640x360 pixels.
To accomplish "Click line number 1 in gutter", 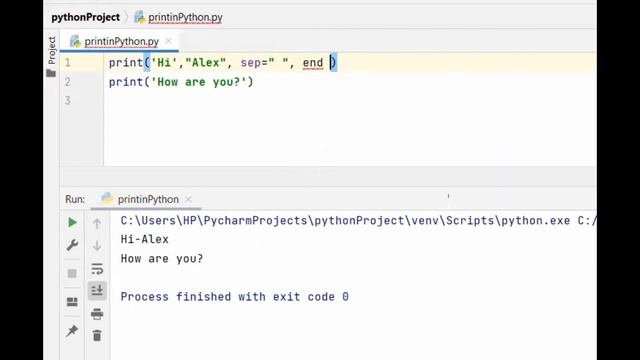I will 68,63.
